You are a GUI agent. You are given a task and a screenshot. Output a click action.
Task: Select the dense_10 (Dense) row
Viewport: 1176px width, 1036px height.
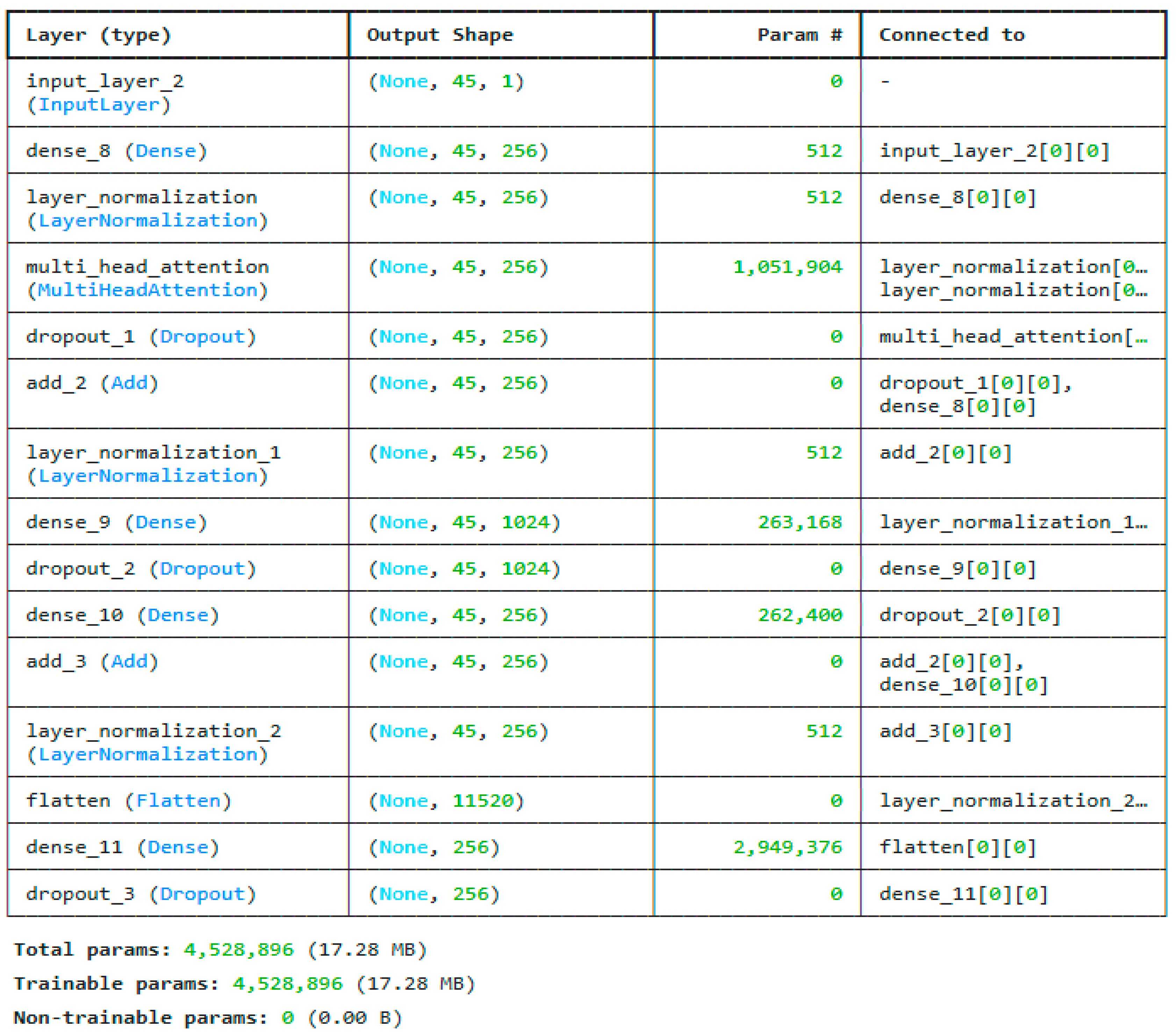coord(123,616)
